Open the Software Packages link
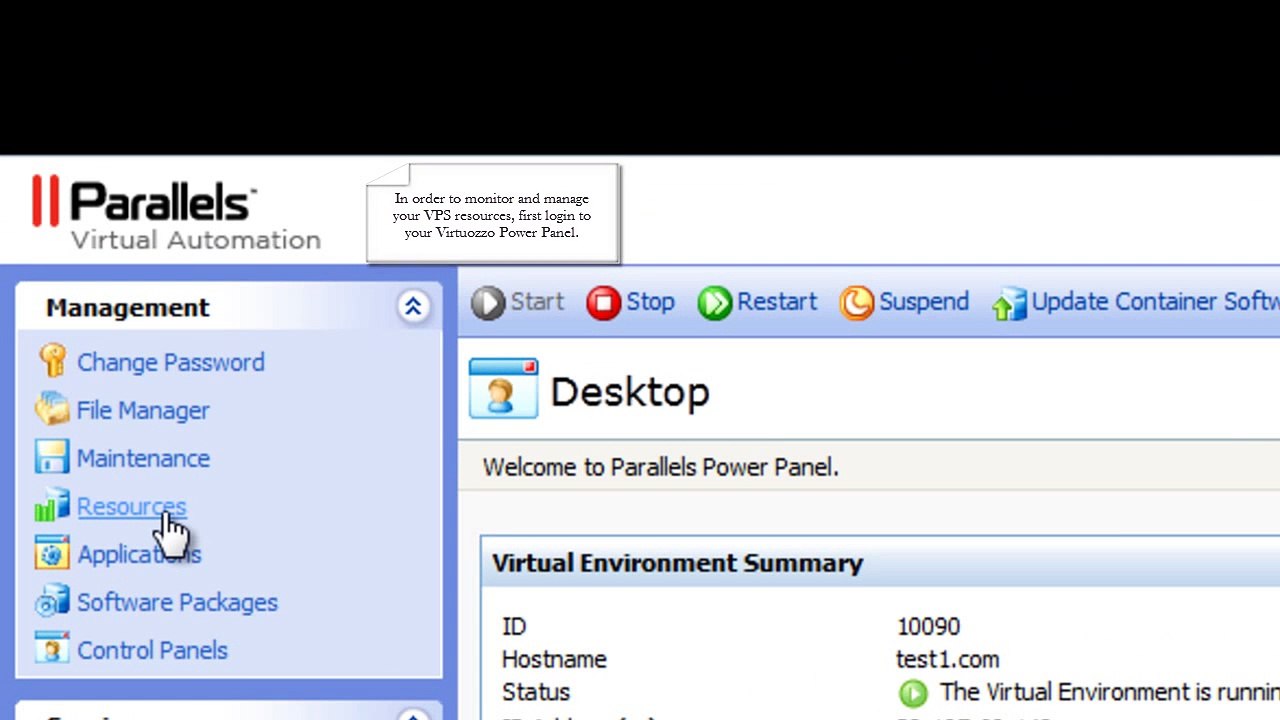The height and width of the screenshot is (720, 1280). 177,602
